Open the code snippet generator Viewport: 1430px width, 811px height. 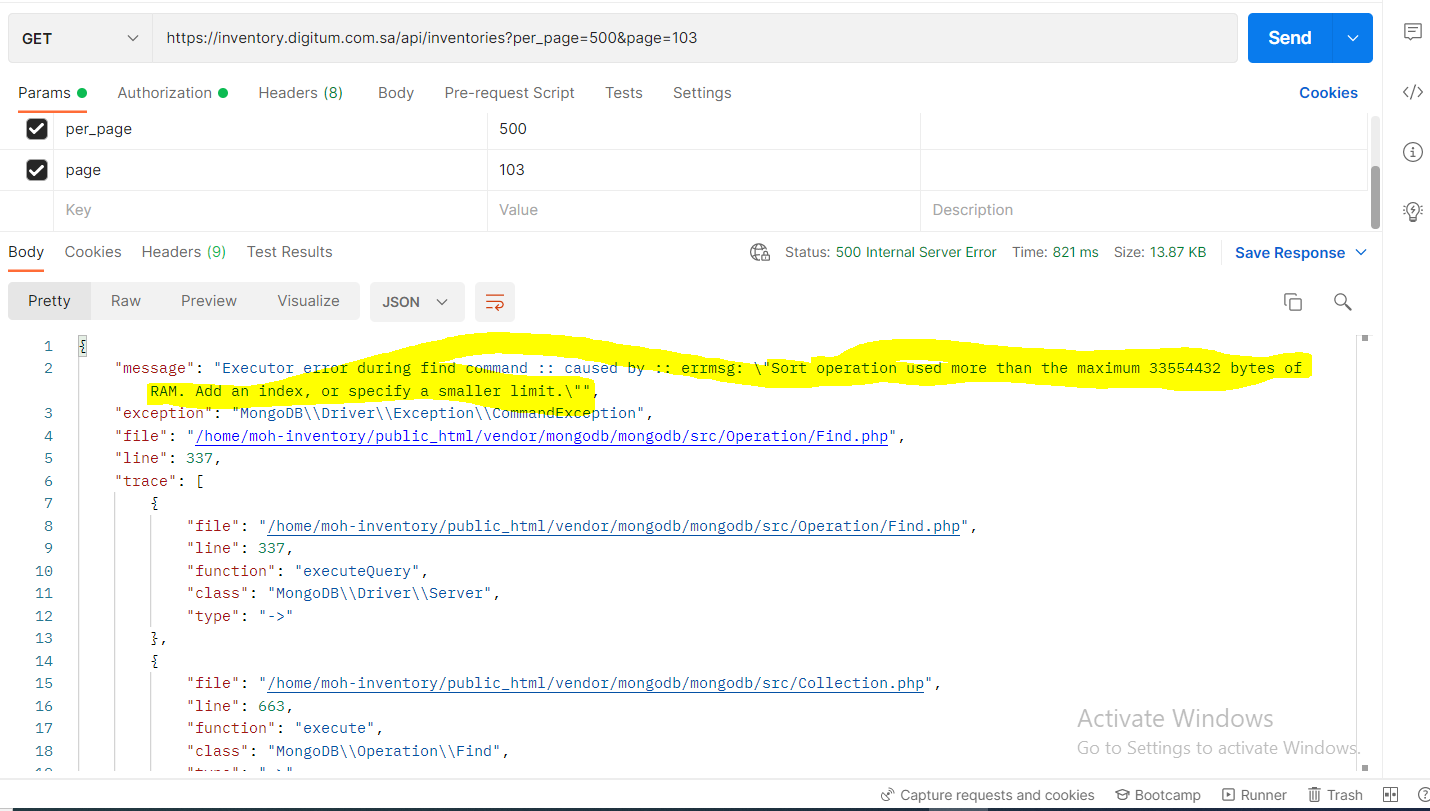click(x=1412, y=91)
